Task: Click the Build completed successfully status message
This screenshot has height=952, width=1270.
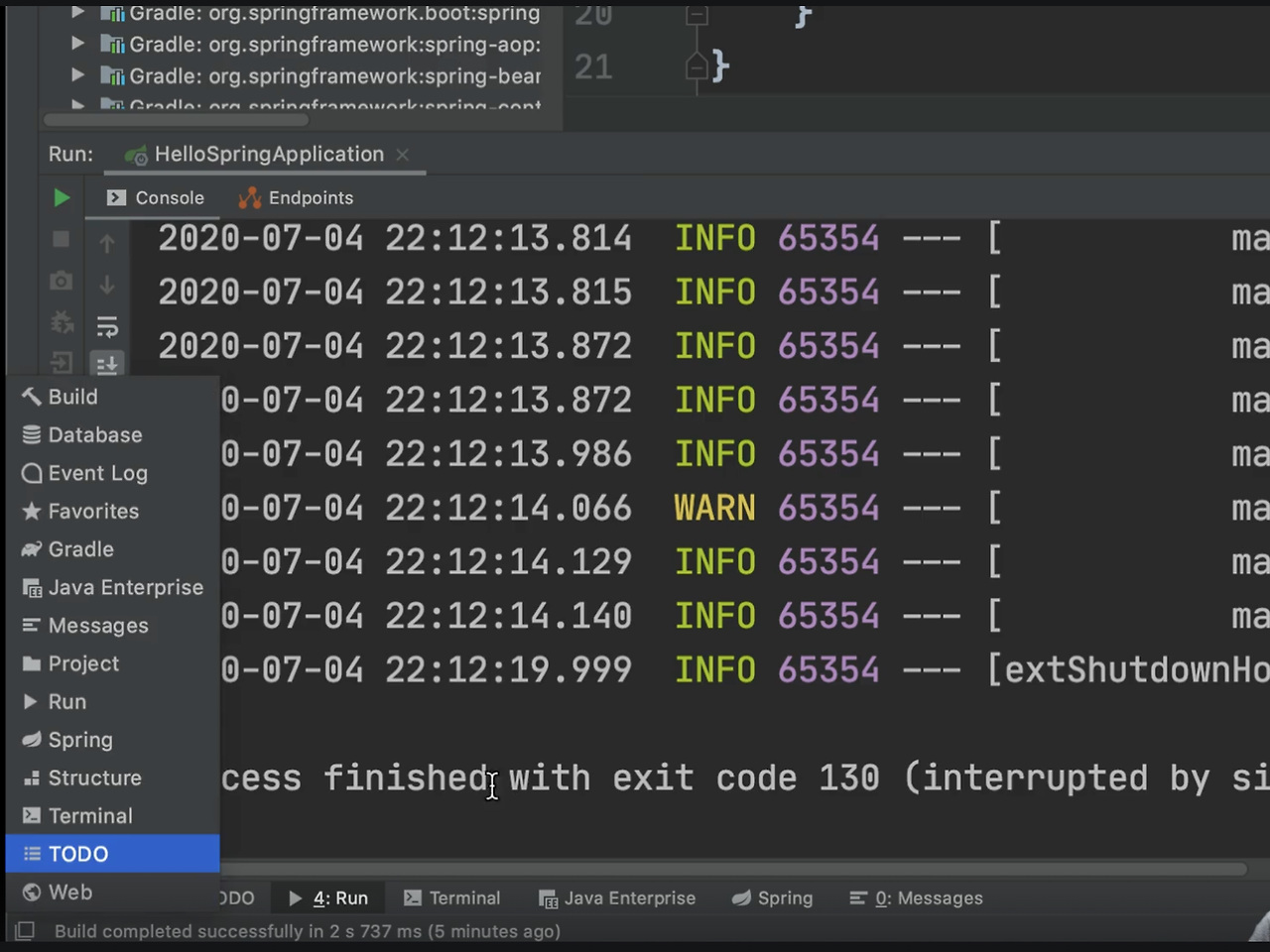Action: 308,931
